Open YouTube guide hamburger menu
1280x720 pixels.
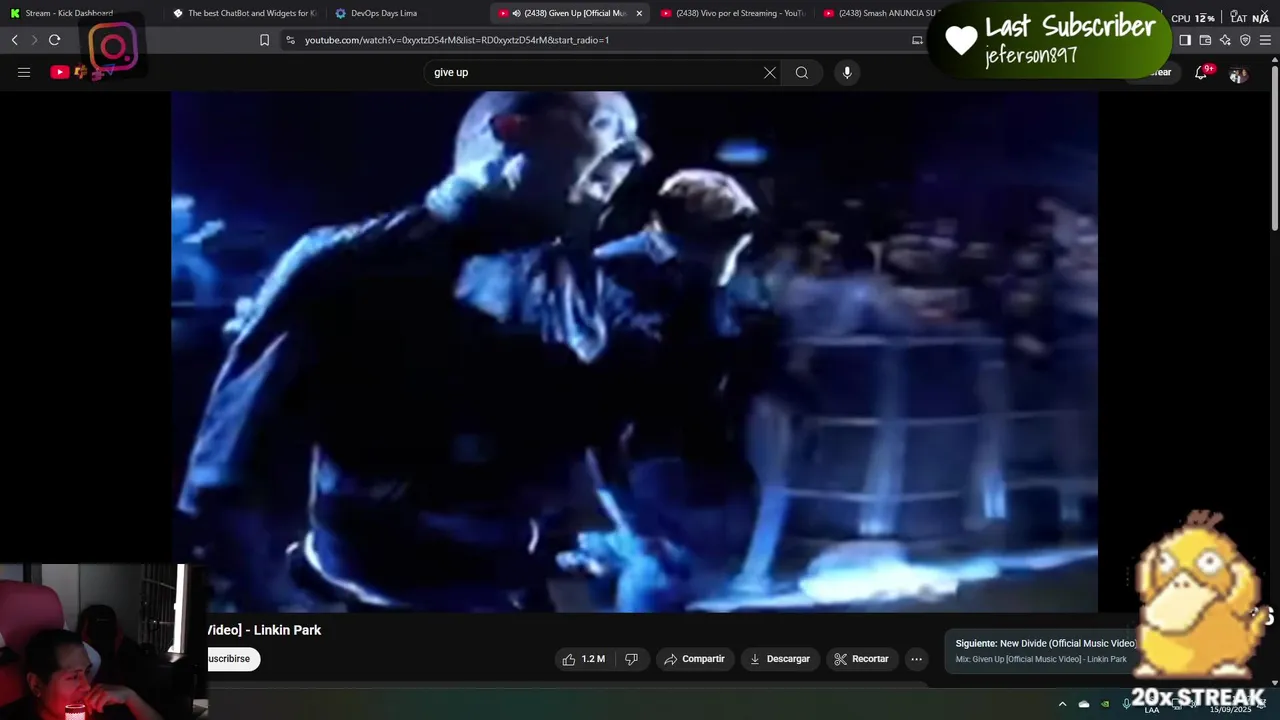tap(24, 72)
